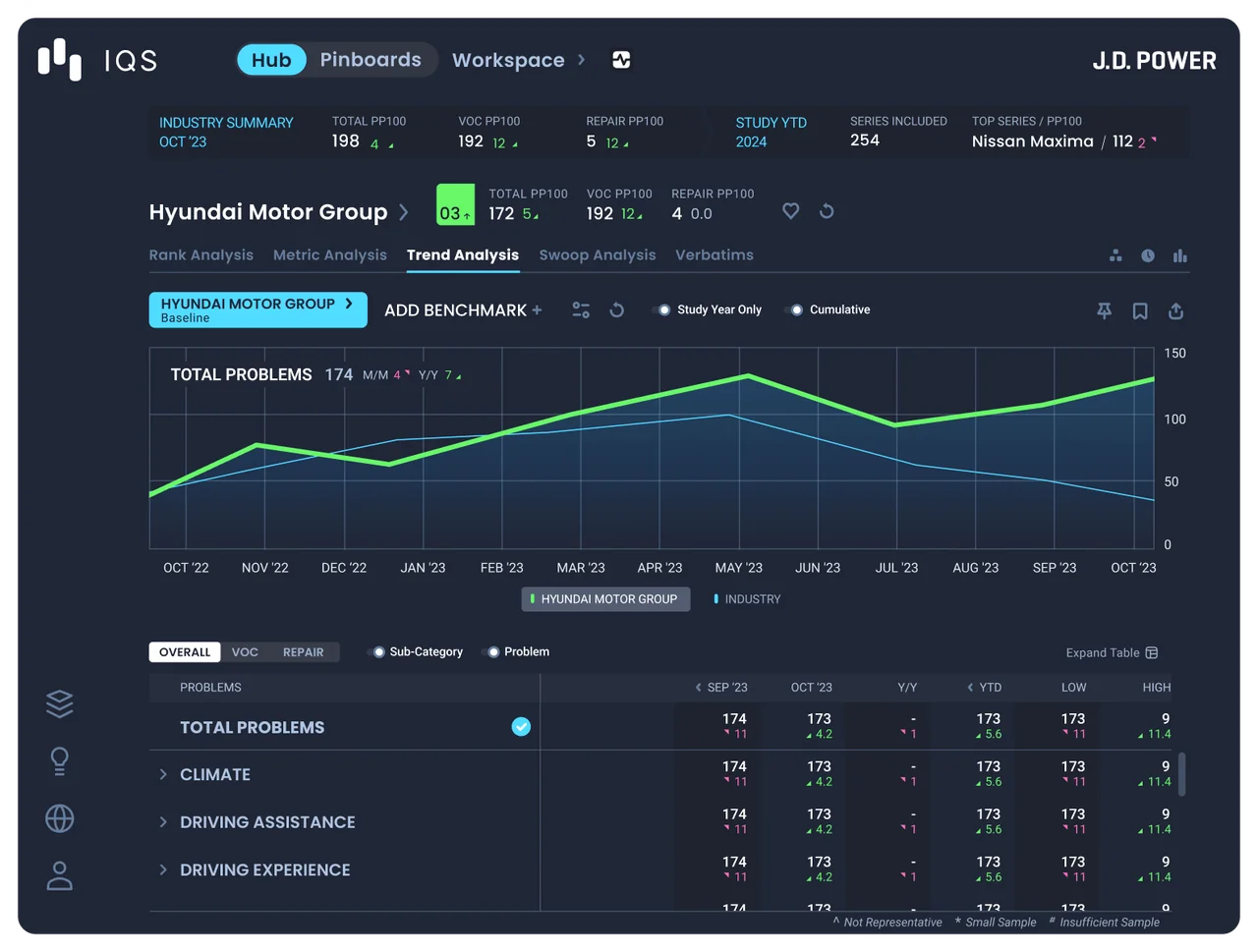The image size is (1258, 952).
Task: Select the Sub-Category radio option
Action: [x=415, y=651]
